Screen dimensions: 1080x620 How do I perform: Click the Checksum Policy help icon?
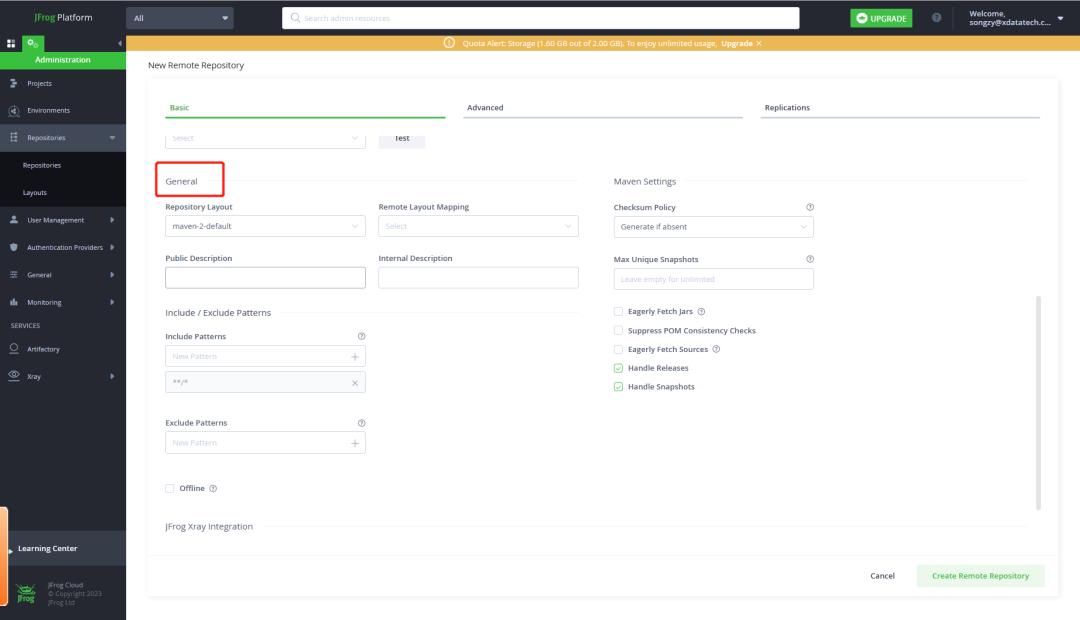click(809, 207)
